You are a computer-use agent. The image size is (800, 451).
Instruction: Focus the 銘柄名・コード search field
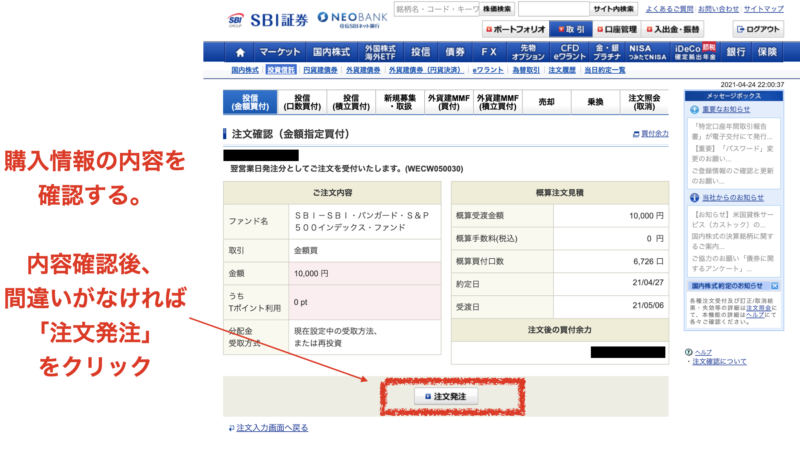(x=437, y=9)
